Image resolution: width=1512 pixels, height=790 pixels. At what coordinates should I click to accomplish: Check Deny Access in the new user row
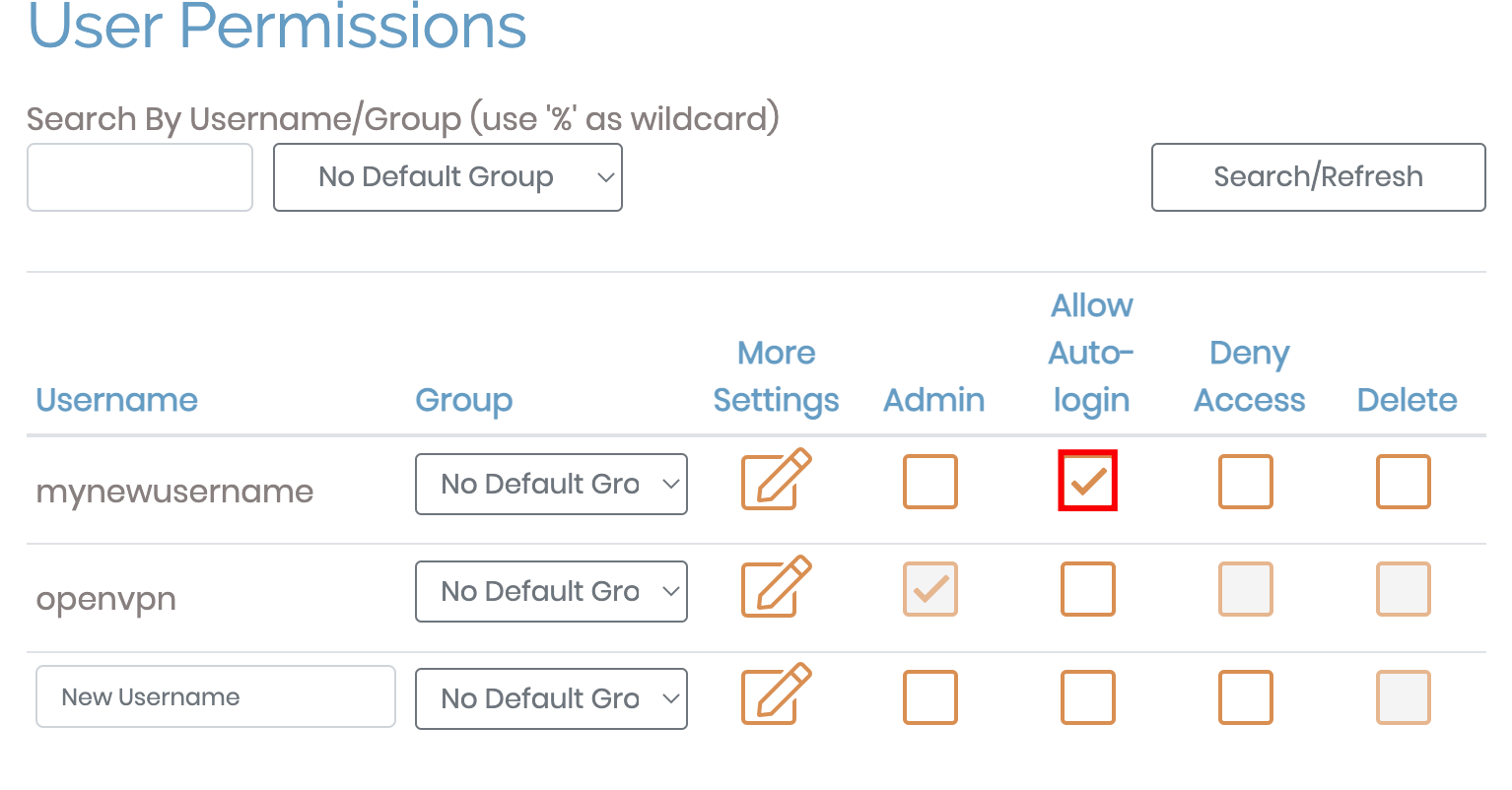coord(1245,697)
